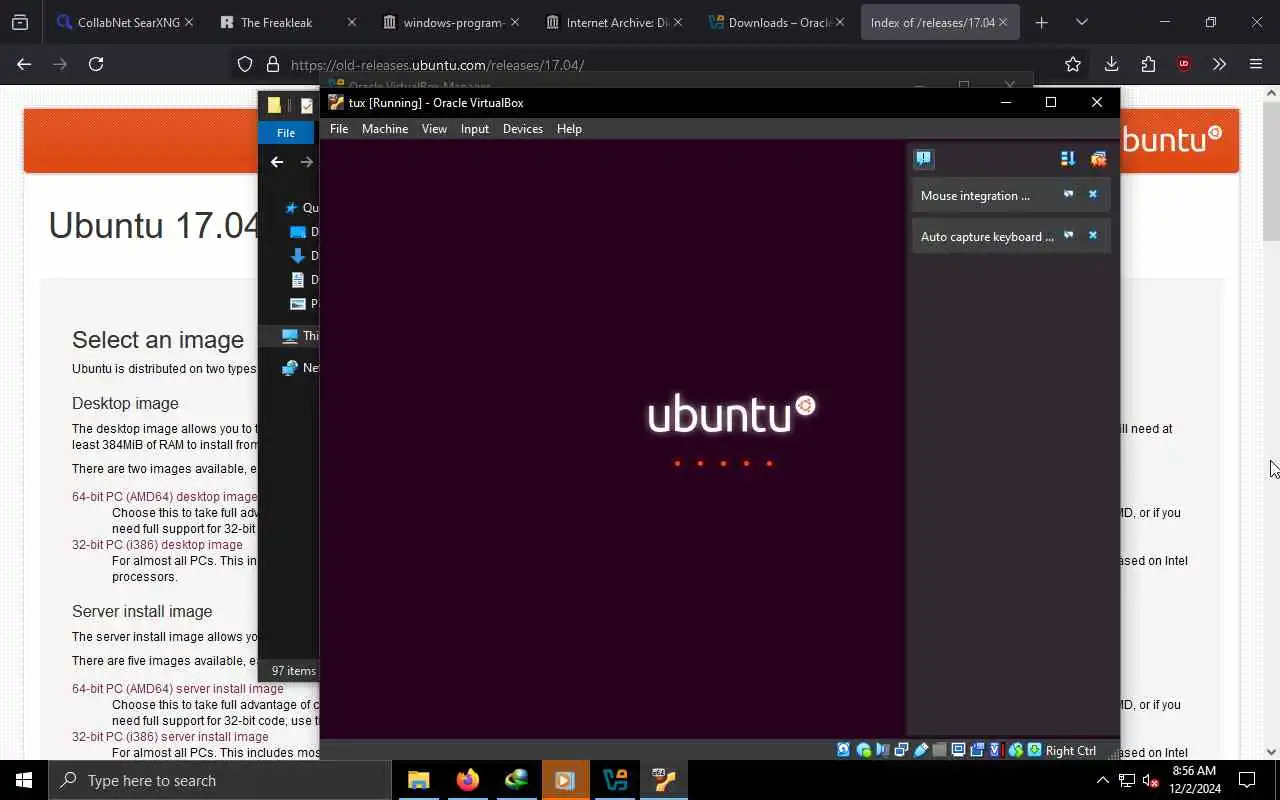1280x800 pixels.
Task: Click the site security padlock icon
Action: (272, 64)
